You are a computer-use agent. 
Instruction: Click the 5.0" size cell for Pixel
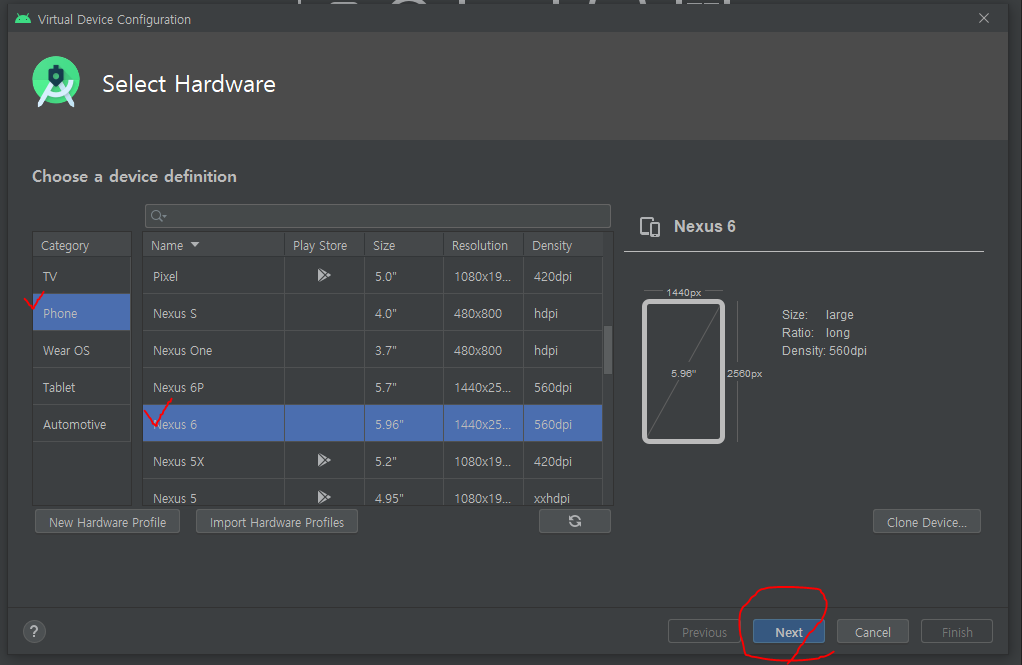pyautogui.click(x=404, y=276)
